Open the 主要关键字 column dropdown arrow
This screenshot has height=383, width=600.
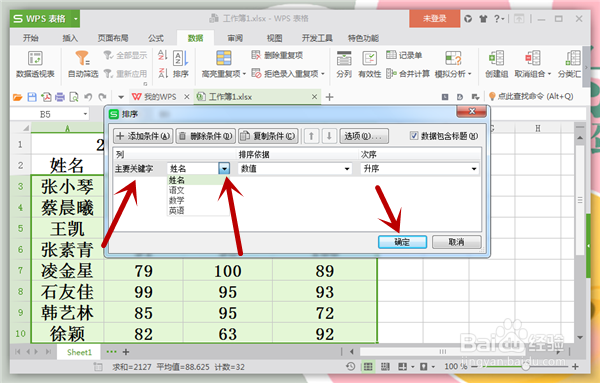pyautogui.click(x=224, y=168)
